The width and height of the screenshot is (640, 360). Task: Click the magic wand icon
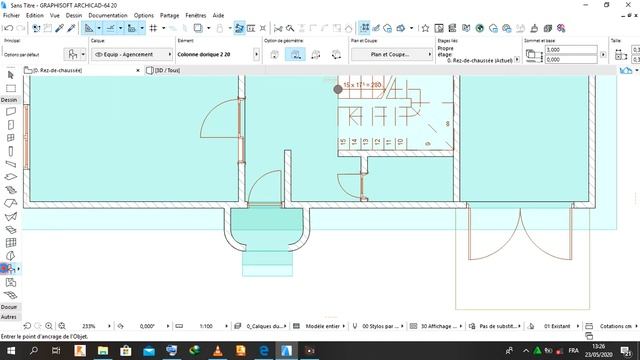290,28
